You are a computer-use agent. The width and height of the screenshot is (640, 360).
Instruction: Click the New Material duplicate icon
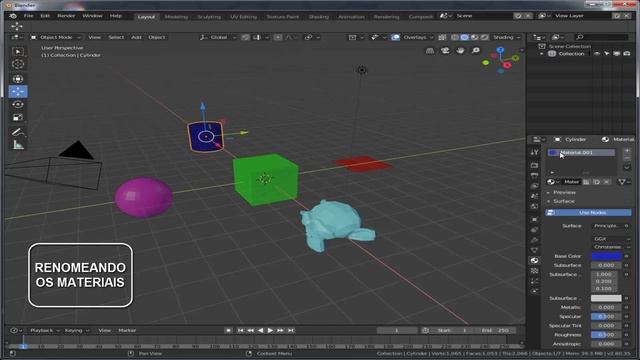(597, 182)
